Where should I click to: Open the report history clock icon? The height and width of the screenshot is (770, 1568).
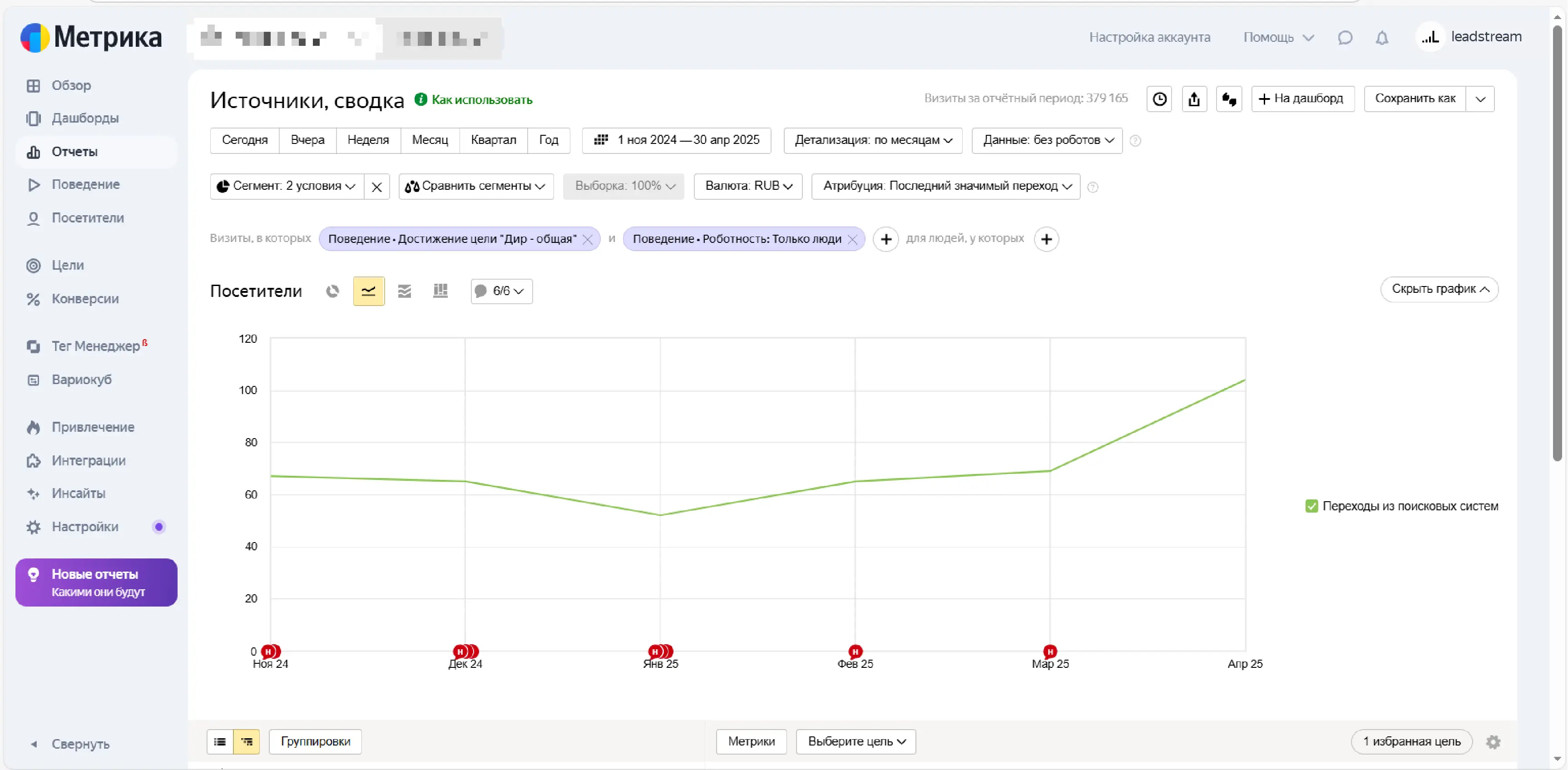pyautogui.click(x=1159, y=99)
